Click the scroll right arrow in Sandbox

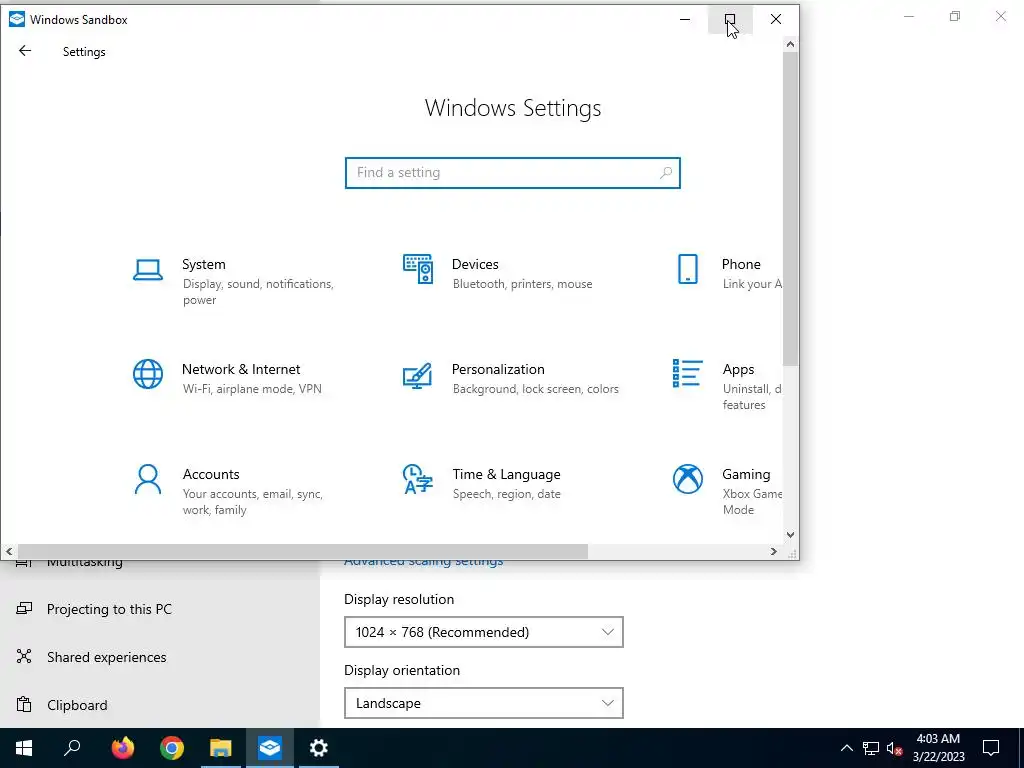[x=774, y=552]
